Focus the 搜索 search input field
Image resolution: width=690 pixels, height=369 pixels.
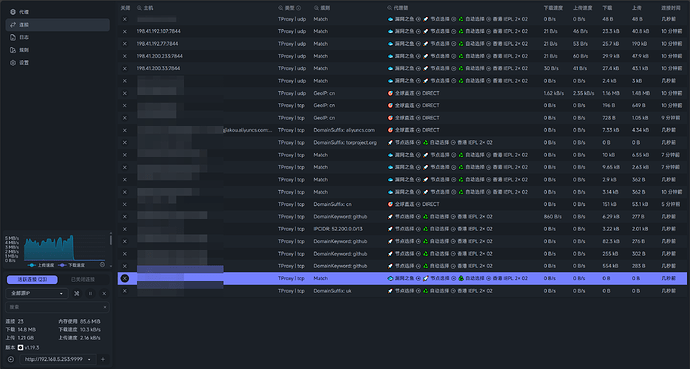[55, 307]
